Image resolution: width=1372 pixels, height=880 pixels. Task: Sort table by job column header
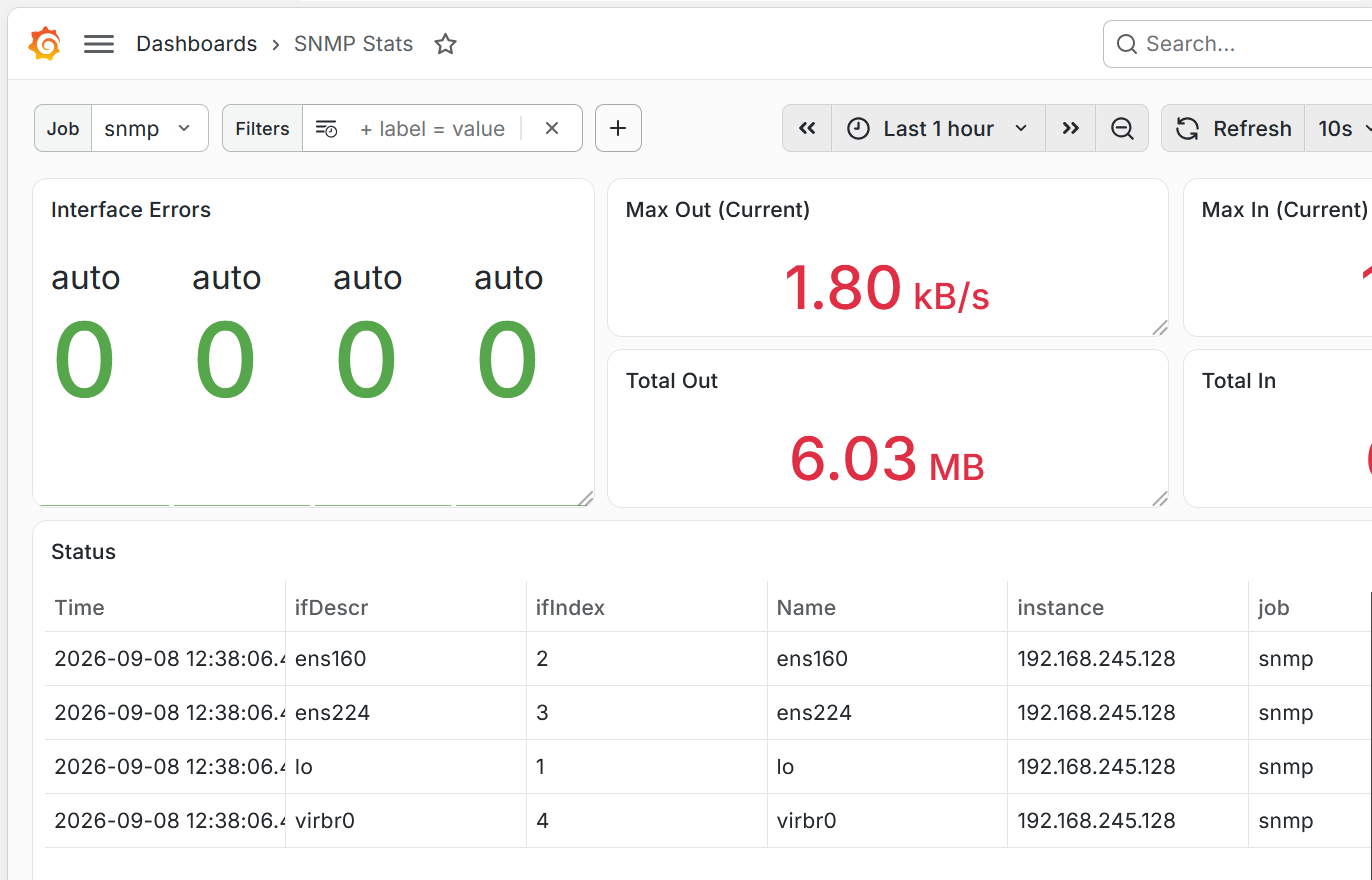[1273, 608]
